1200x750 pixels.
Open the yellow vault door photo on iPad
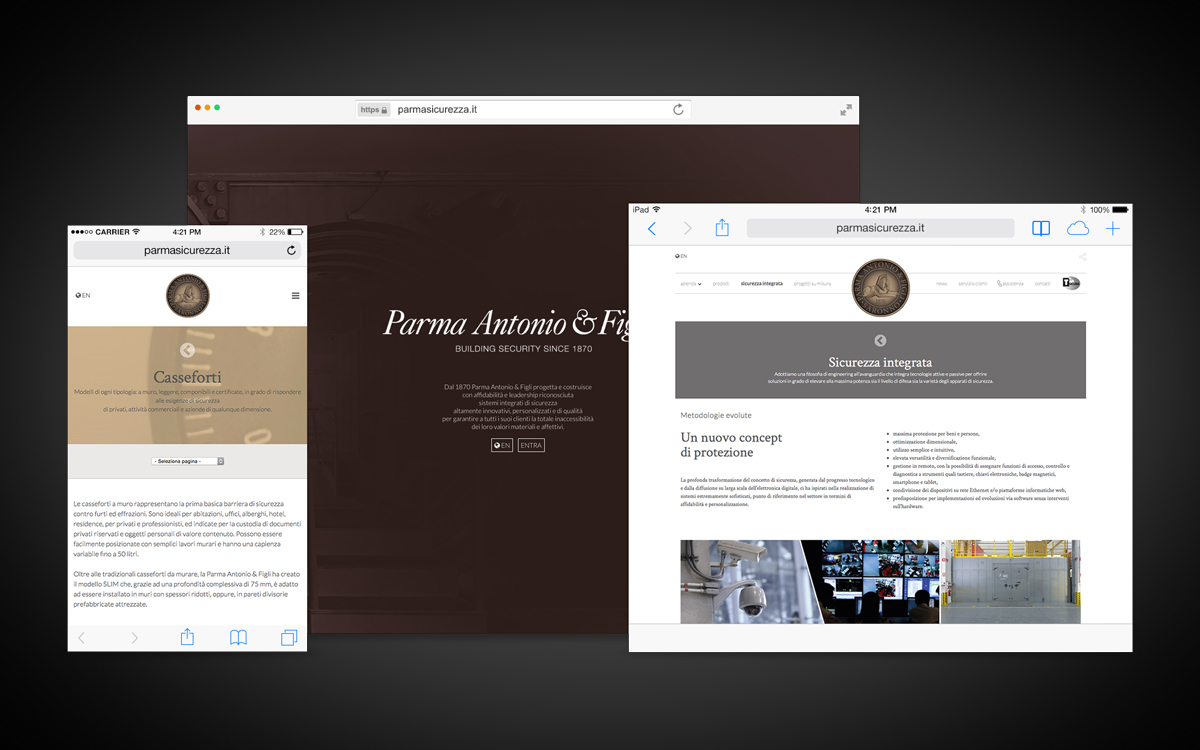tap(1011, 582)
